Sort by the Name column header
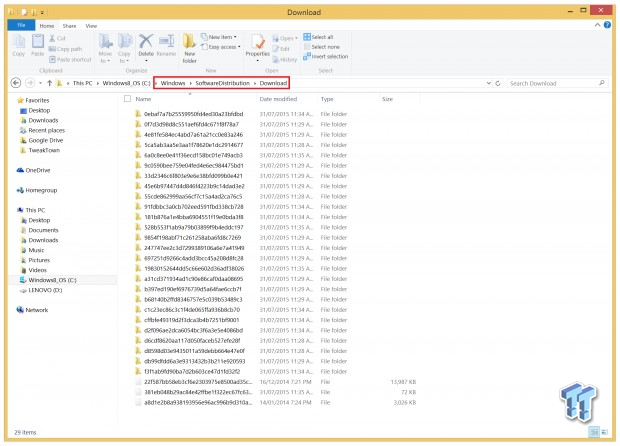Image resolution: width=620 pixels, height=446 pixels. (x=144, y=99)
